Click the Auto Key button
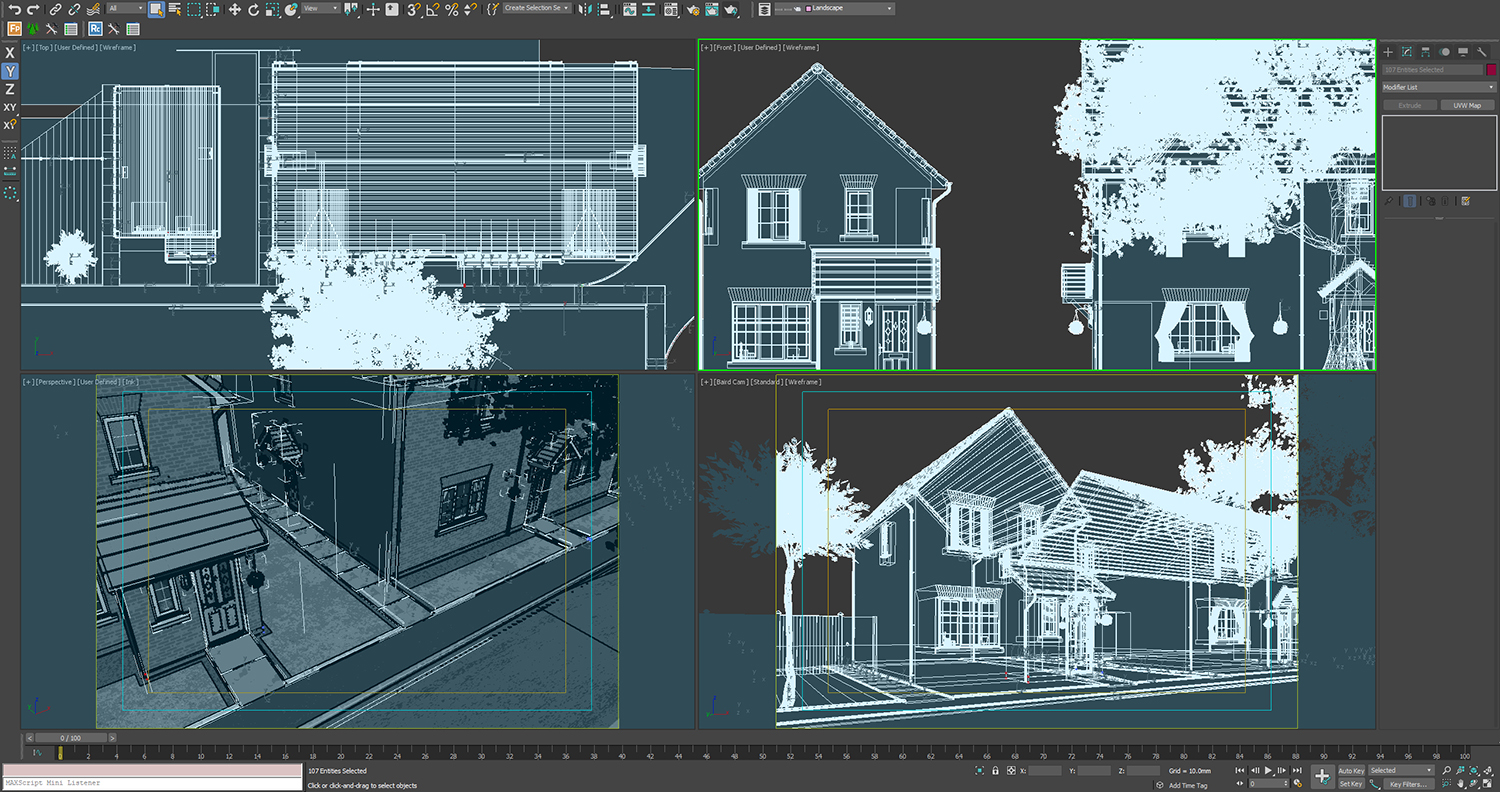 (1352, 771)
